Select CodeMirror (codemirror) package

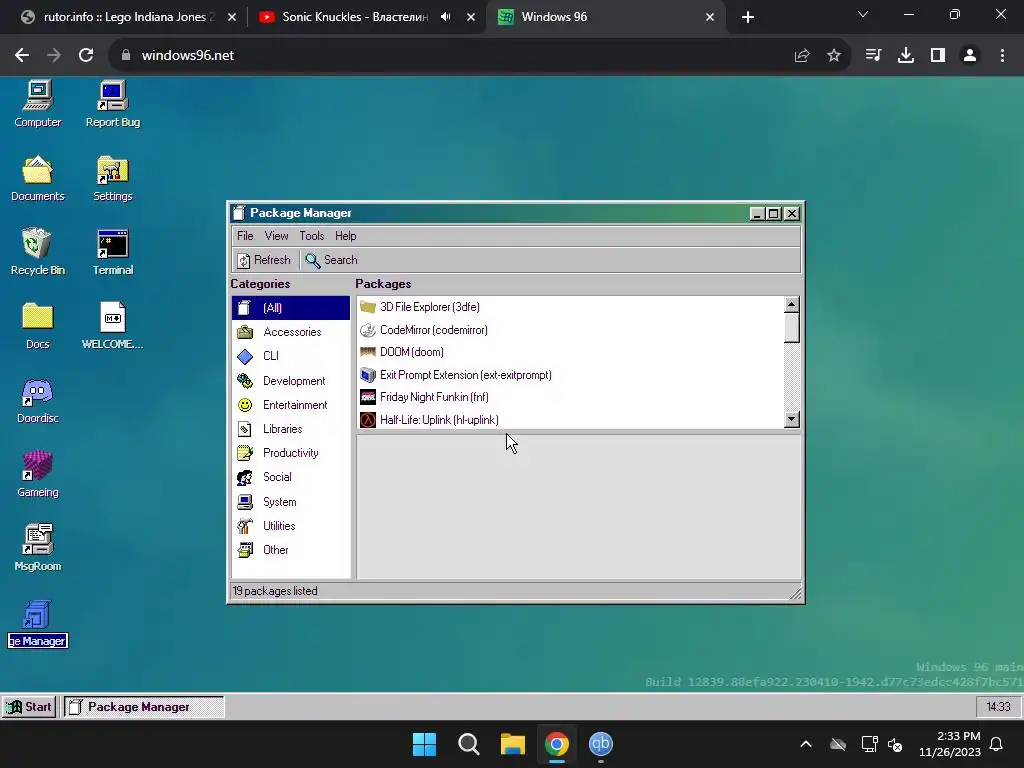pos(571,330)
